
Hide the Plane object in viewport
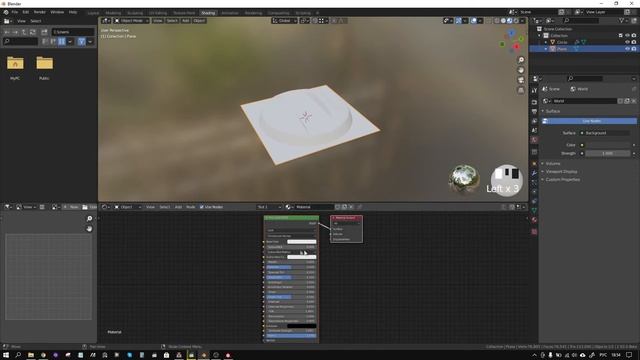[x=627, y=49]
